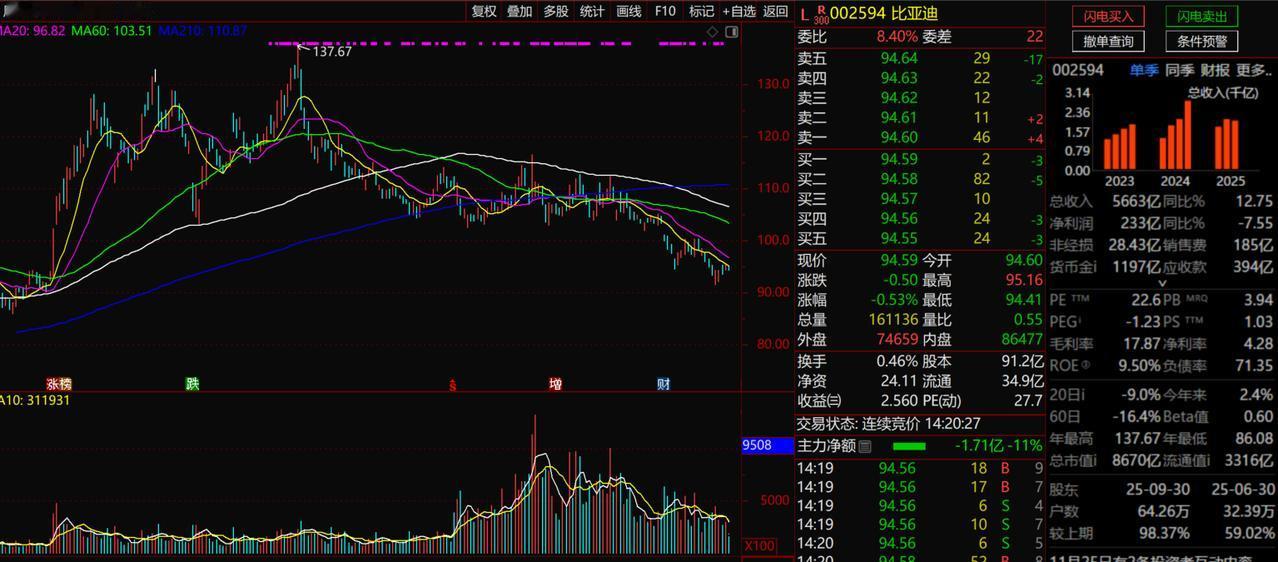Switch to the 单季 tab
Image resolution: width=1278 pixels, height=562 pixels.
click(1144, 70)
